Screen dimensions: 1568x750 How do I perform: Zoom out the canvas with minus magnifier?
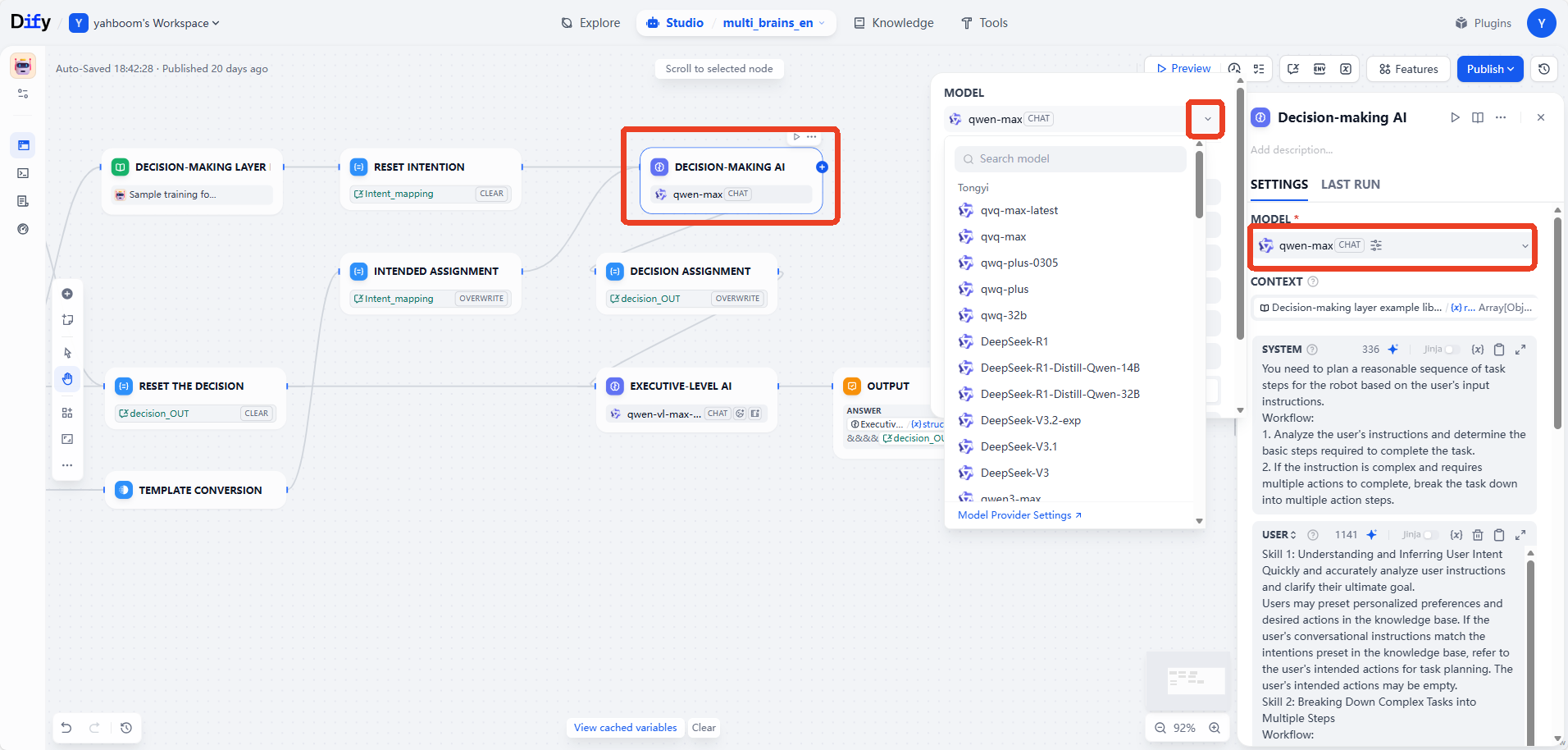point(1160,728)
